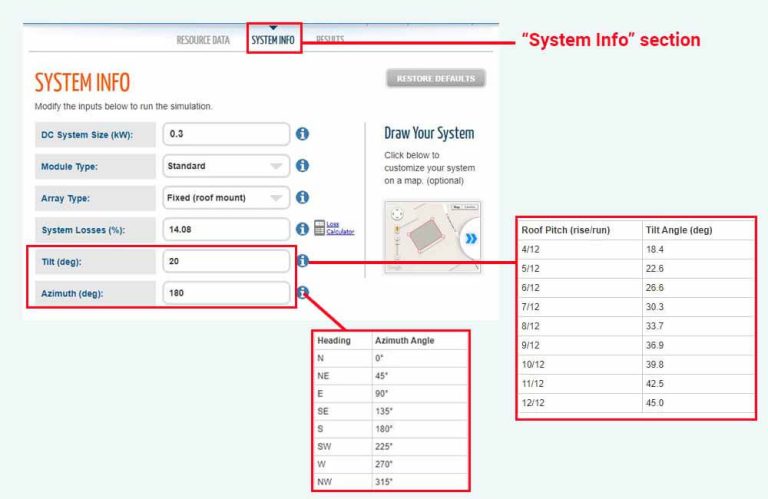Open the Array Type dropdown

click(225, 198)
